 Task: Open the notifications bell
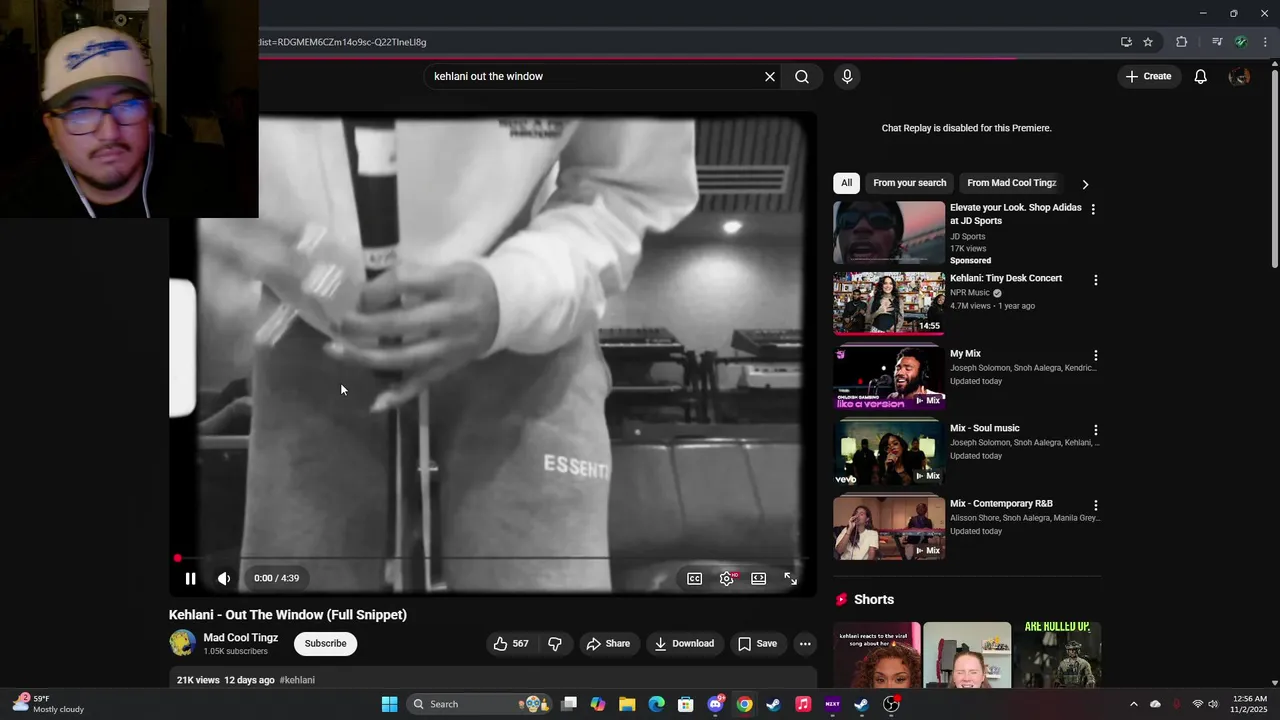click(1201, 76)
